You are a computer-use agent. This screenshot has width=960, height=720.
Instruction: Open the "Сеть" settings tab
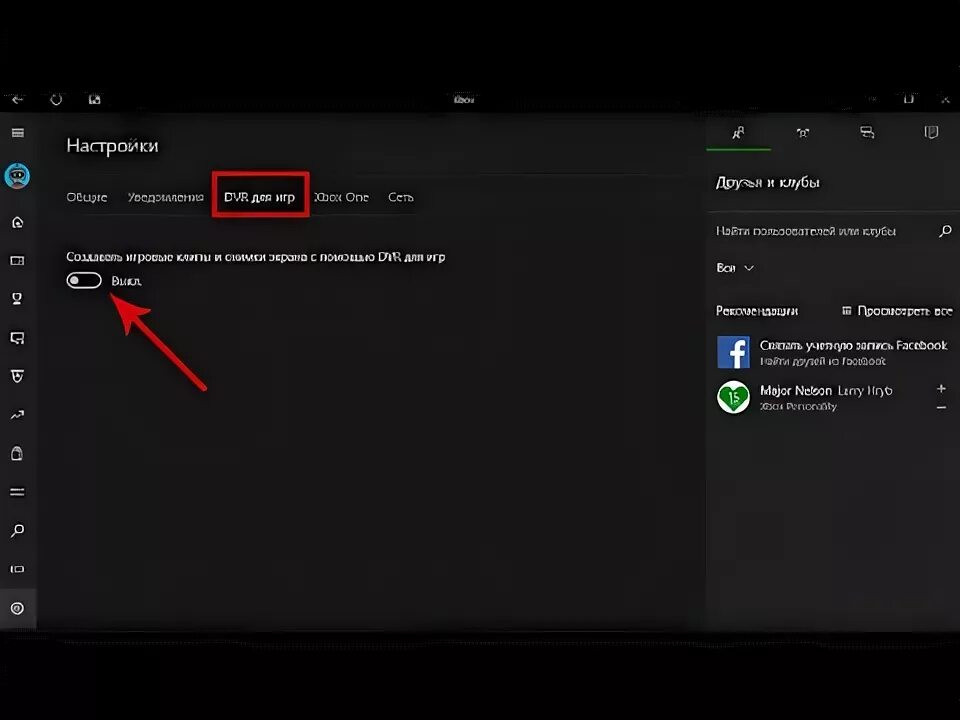pyautogui.click(x=400, y=197)
